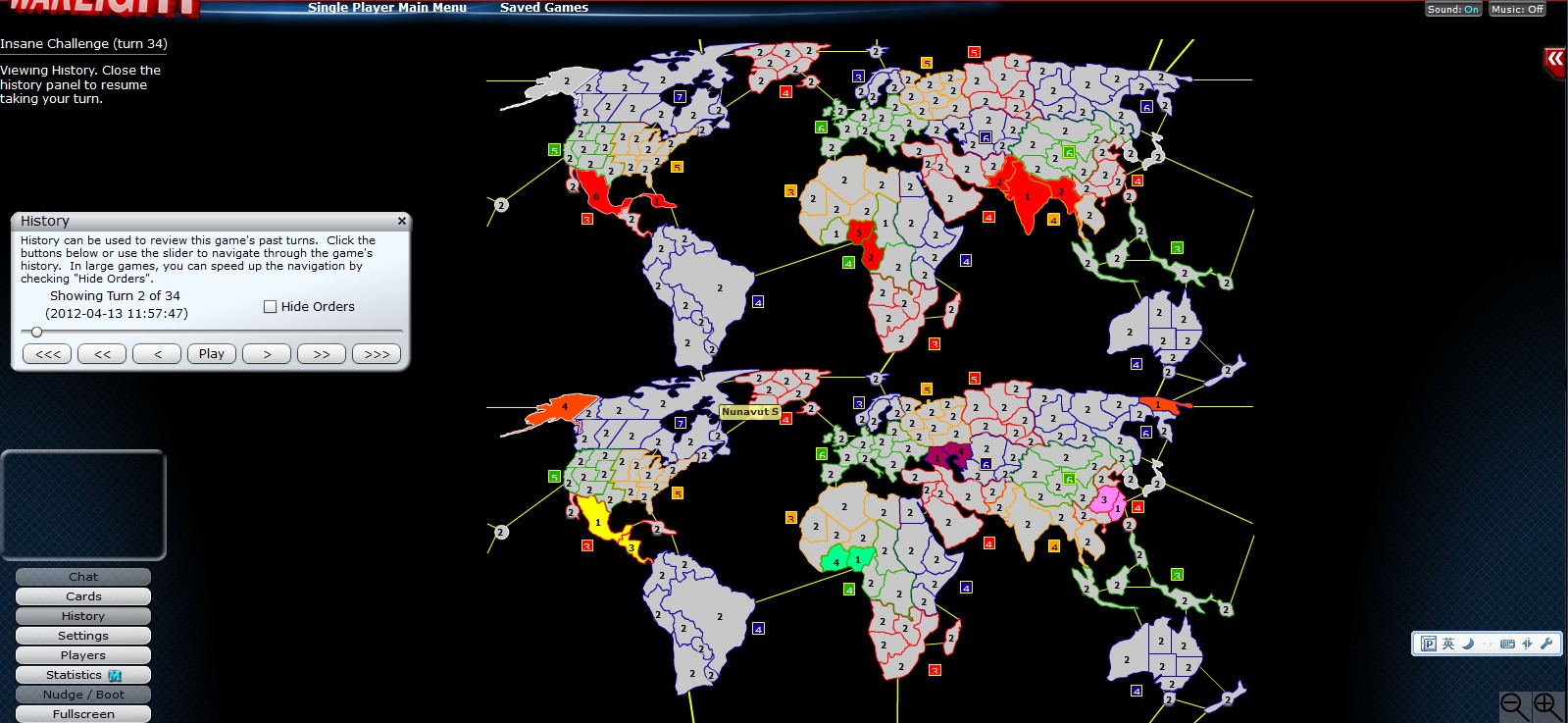
Task: Click the wrench icon in IME toolbar
Action: click(x=1546, y=644)
